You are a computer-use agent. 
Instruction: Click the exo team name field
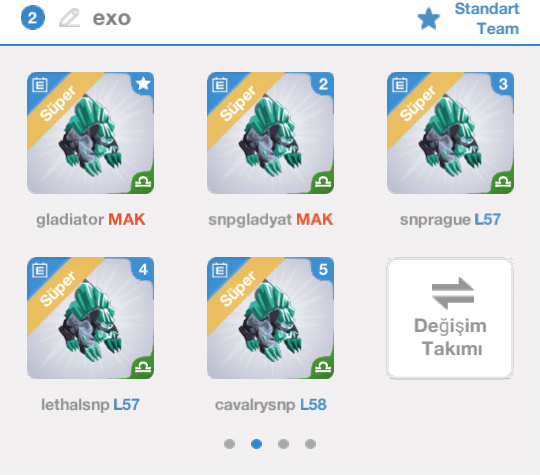click(112, 18)
